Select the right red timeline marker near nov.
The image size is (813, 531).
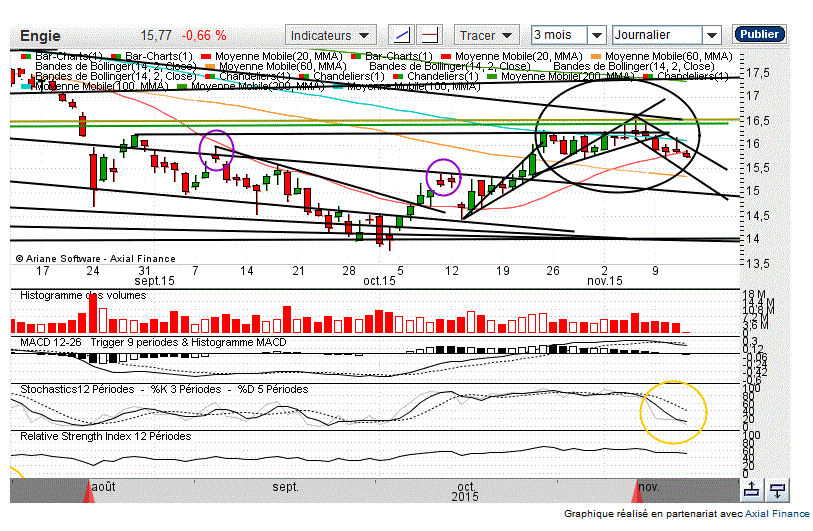point(638,489)
